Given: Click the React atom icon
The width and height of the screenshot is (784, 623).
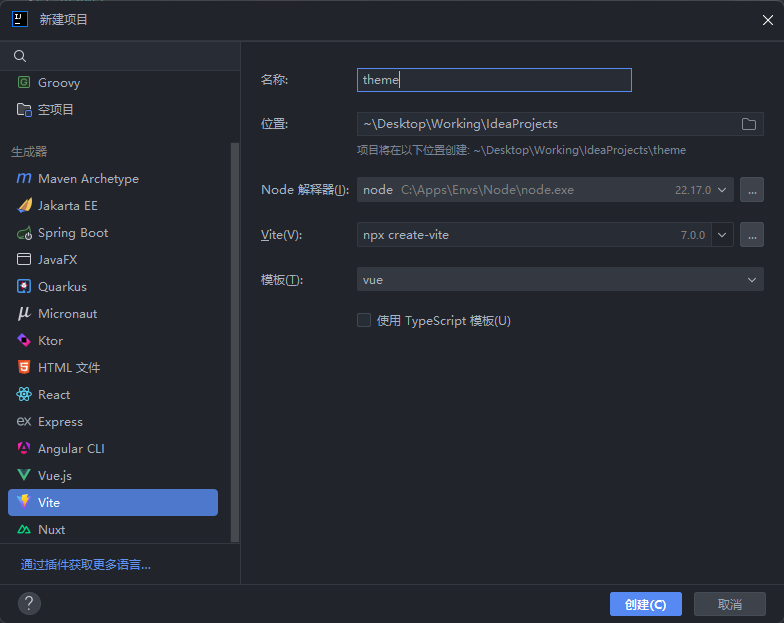Looking at the screenshot, I should (x=24, y=394).
